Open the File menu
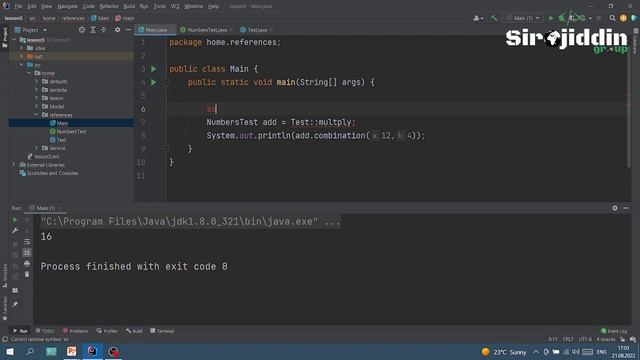Viewport: 640px width, 360px height. coord(18,6)
